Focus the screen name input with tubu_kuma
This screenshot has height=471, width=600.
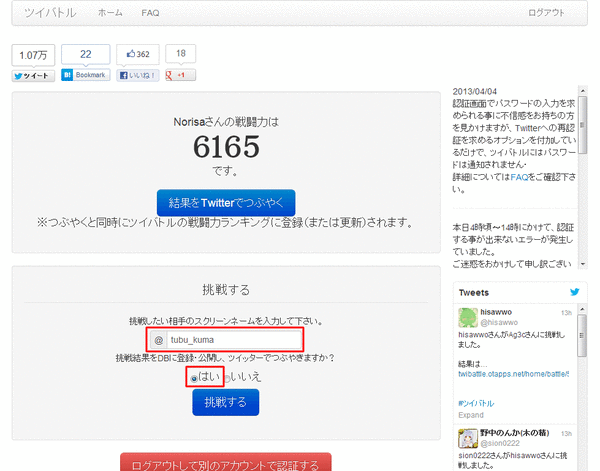coord(234,340)
